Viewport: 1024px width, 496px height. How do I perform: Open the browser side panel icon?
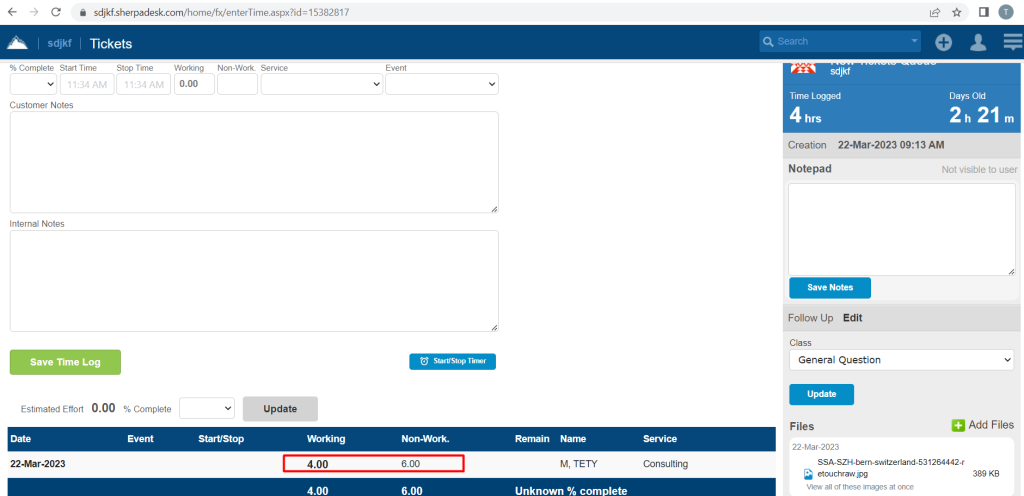984,12
